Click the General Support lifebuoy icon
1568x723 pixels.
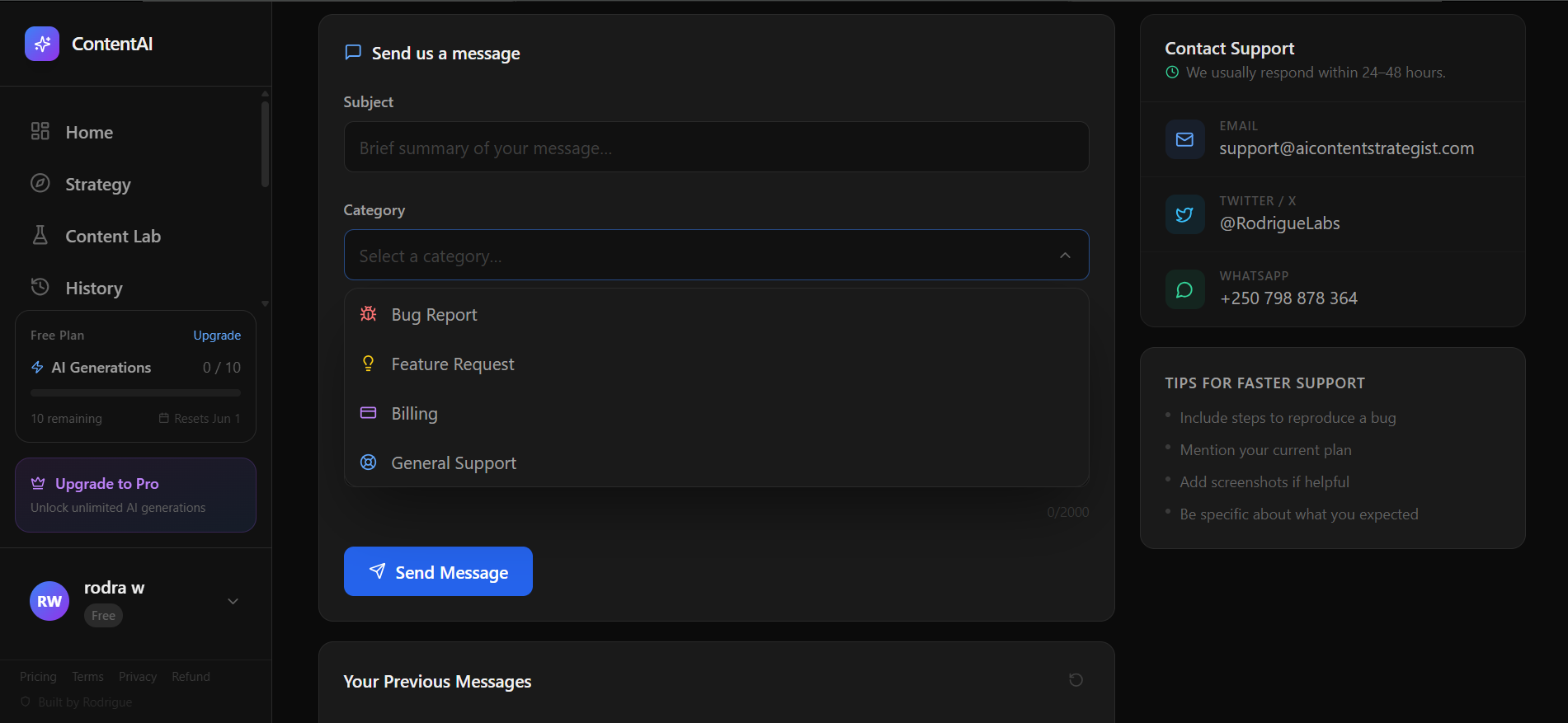coord(369,462)
